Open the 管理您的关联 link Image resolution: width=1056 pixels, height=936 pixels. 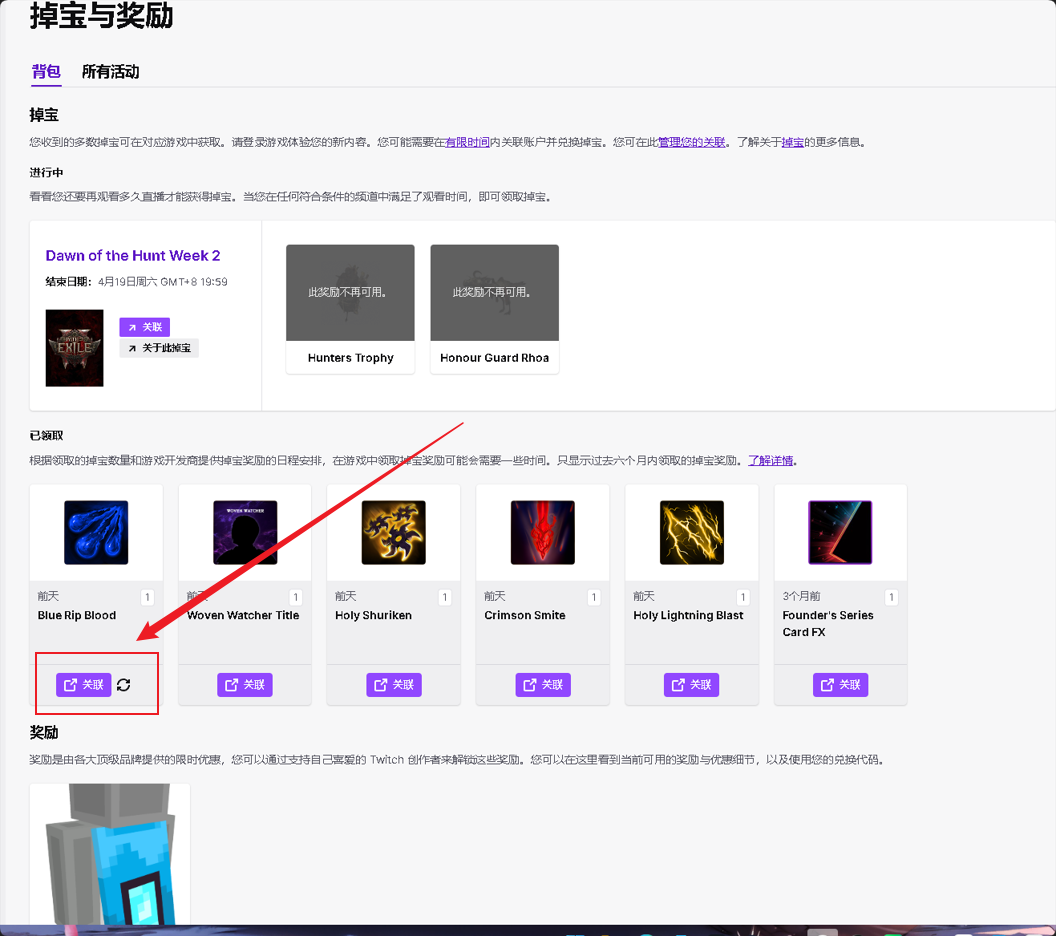pos(692,142)
